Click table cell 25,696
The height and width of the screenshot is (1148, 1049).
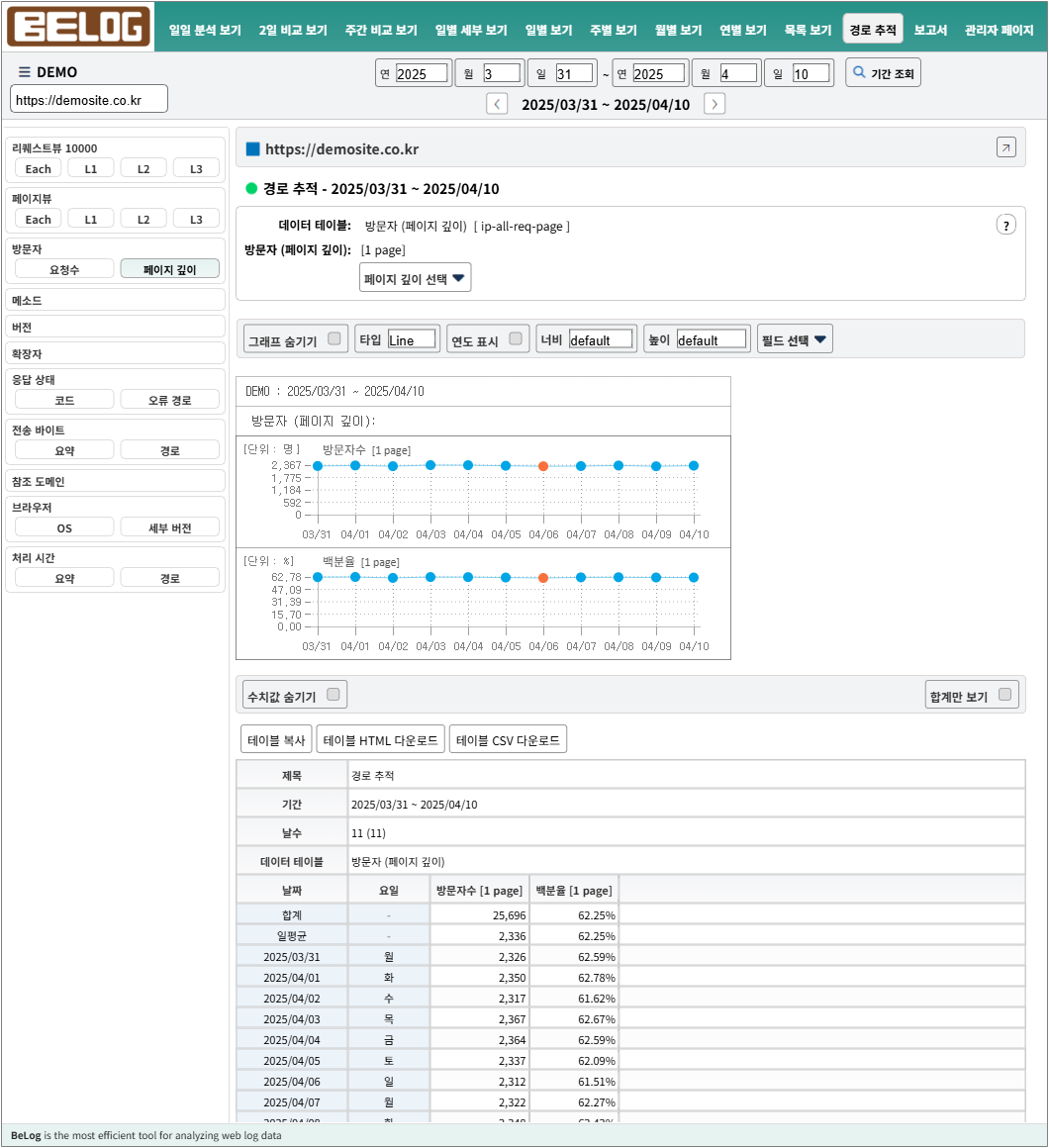pos(480,914)
